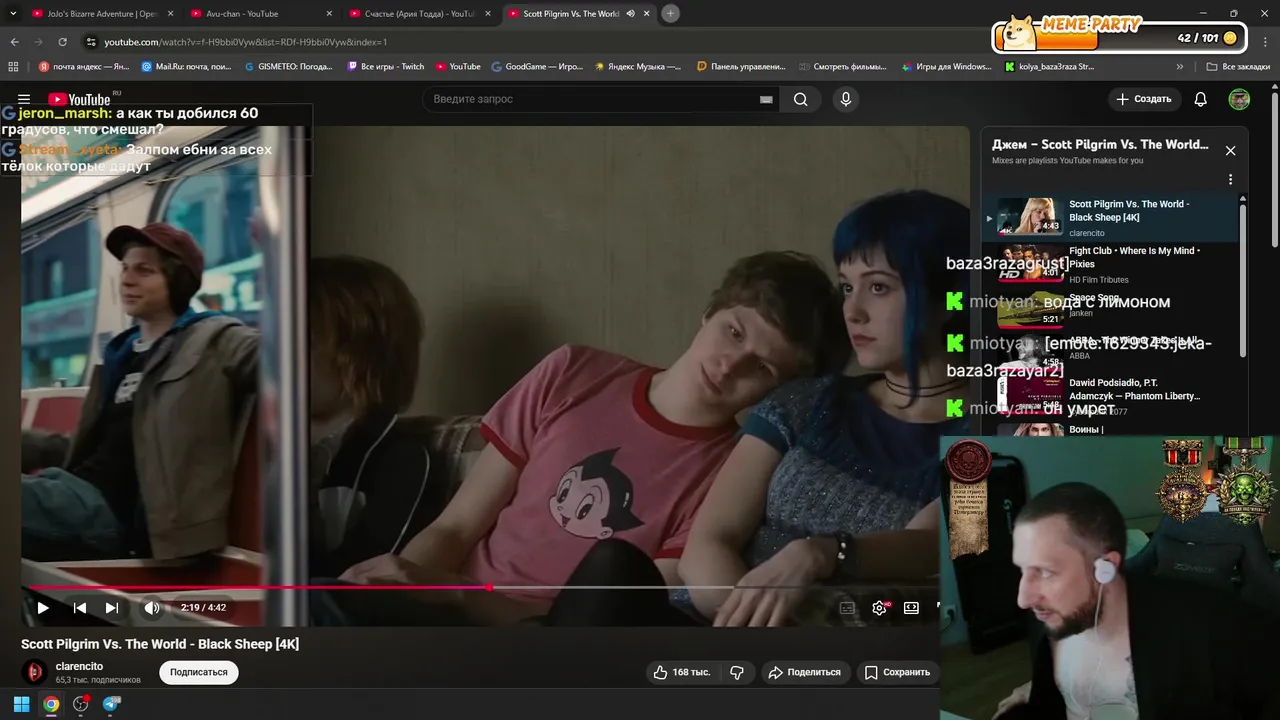
Task: Reload the YouTube page
Action: point(63,42)
